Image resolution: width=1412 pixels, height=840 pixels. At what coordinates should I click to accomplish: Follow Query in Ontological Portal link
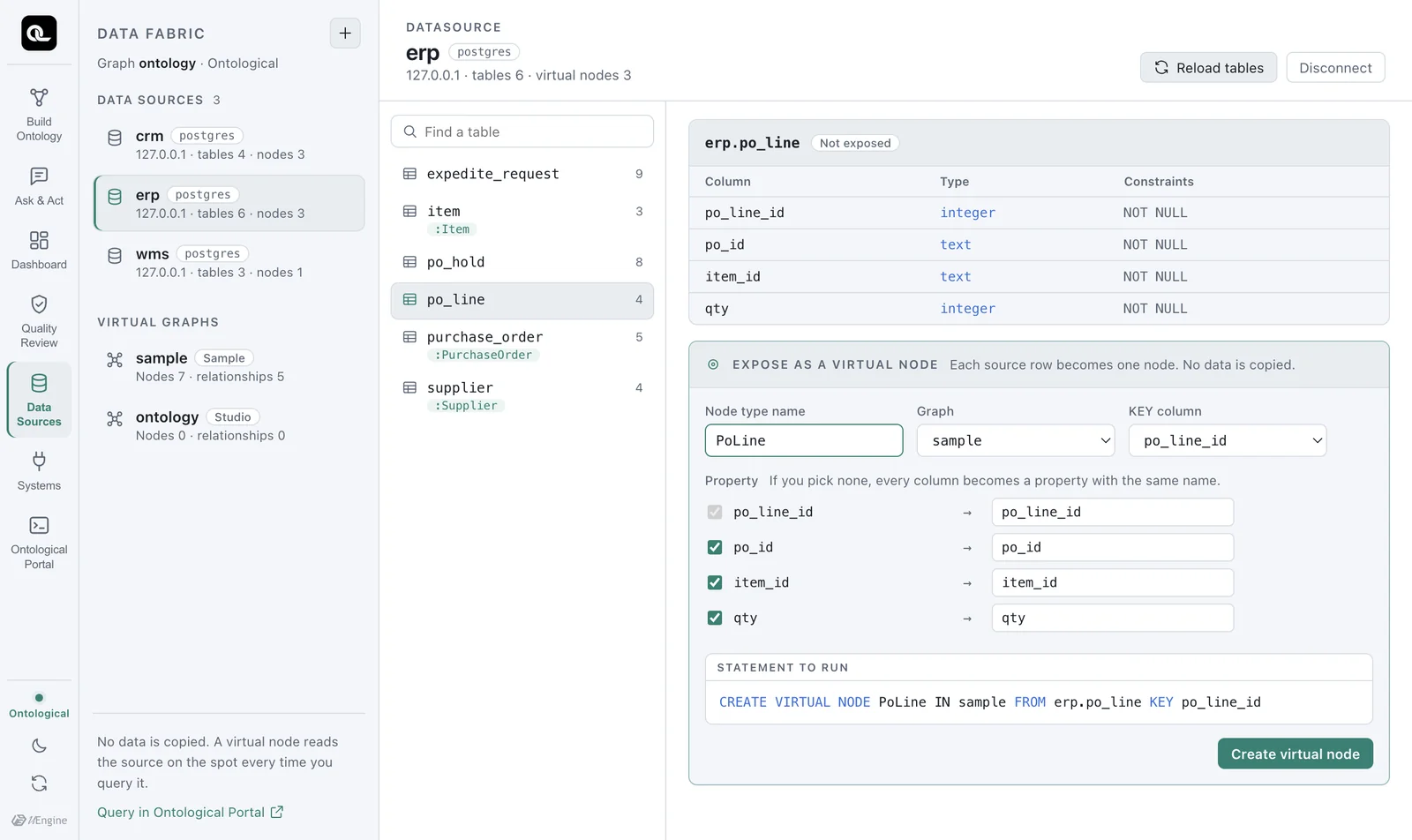pos(190,812)
